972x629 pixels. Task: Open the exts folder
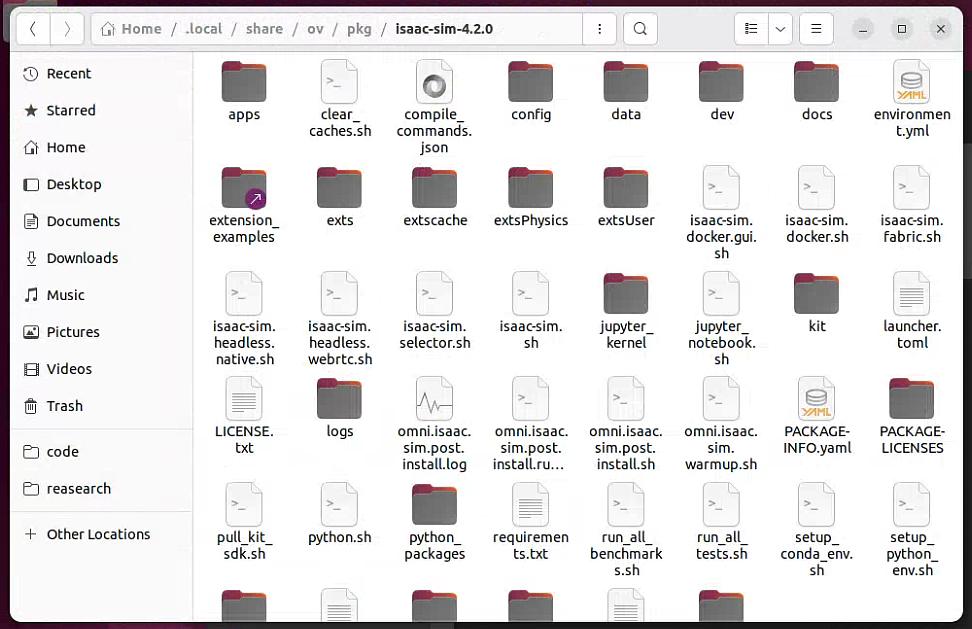point(340,197)
